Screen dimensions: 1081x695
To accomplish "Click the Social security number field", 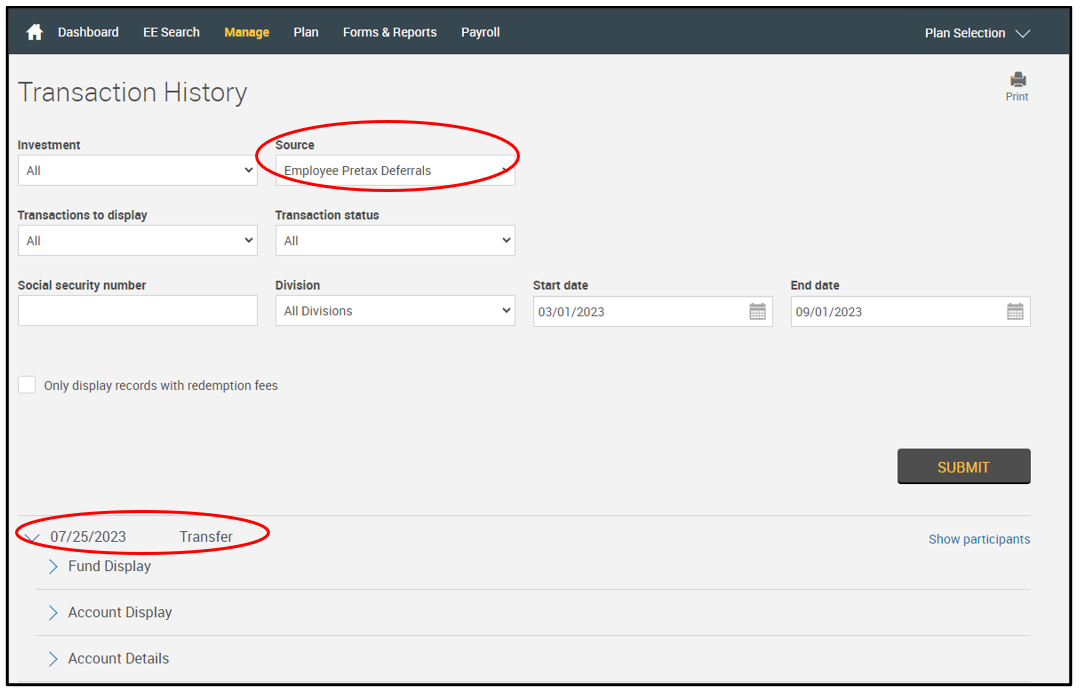I will click(137, 311).
